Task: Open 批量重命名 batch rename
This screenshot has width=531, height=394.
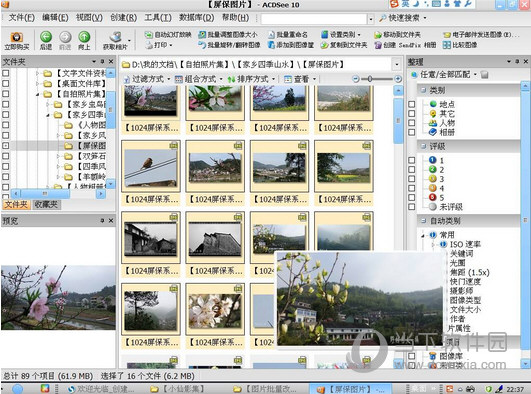Action: click(288, 35)
